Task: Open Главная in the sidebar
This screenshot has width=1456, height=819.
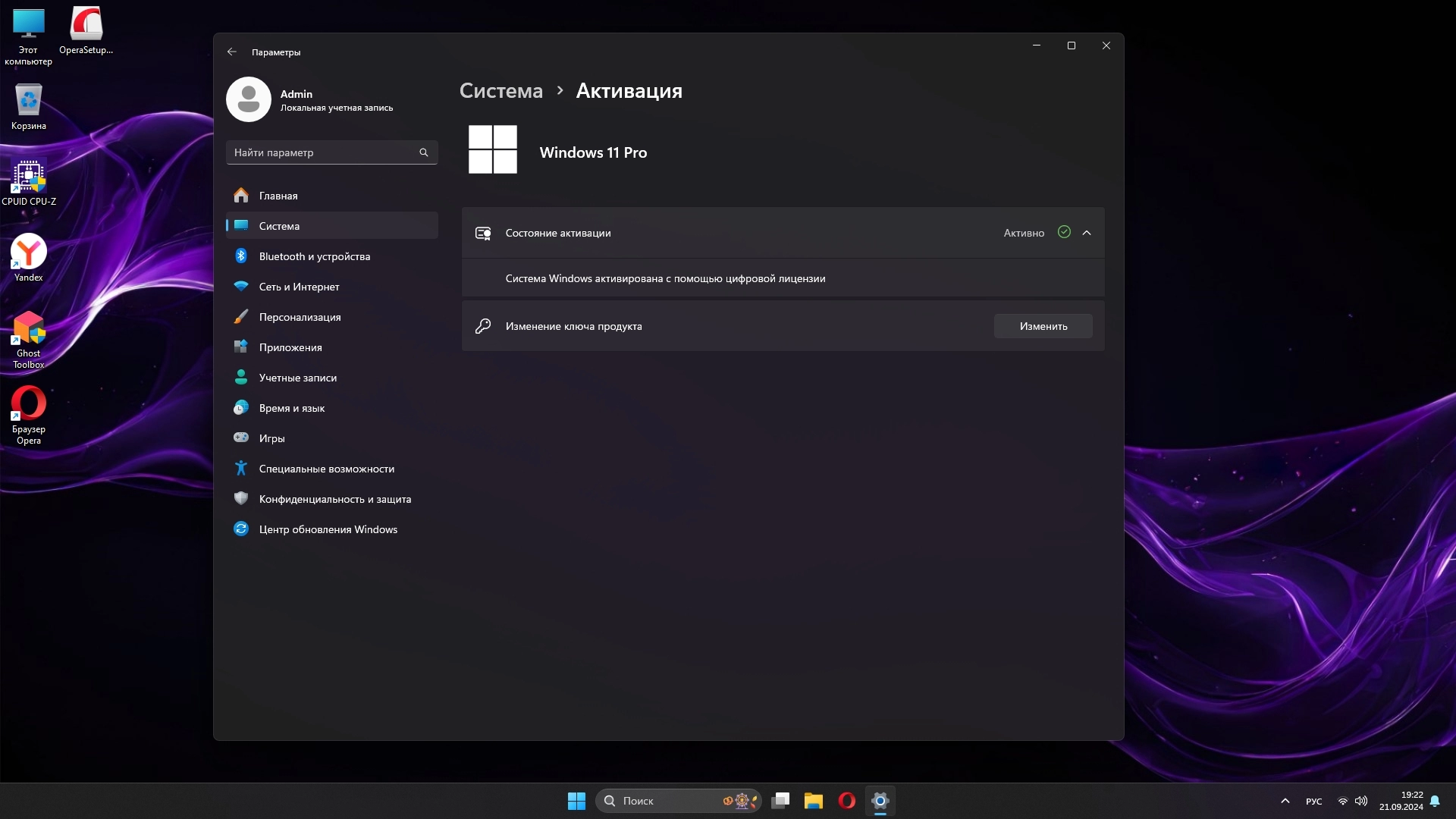Action: point(278,196)
